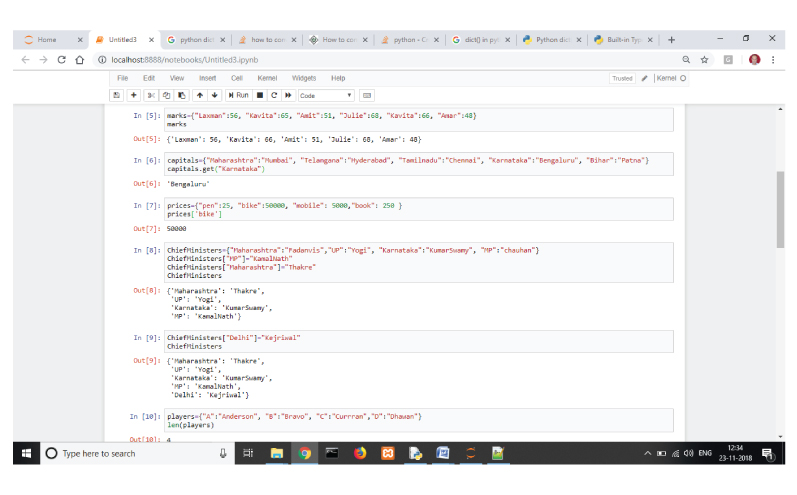Viewport: 797px width, 495px height.
Task: Expand the Insert menu
Action: click(x=207, y=78)
